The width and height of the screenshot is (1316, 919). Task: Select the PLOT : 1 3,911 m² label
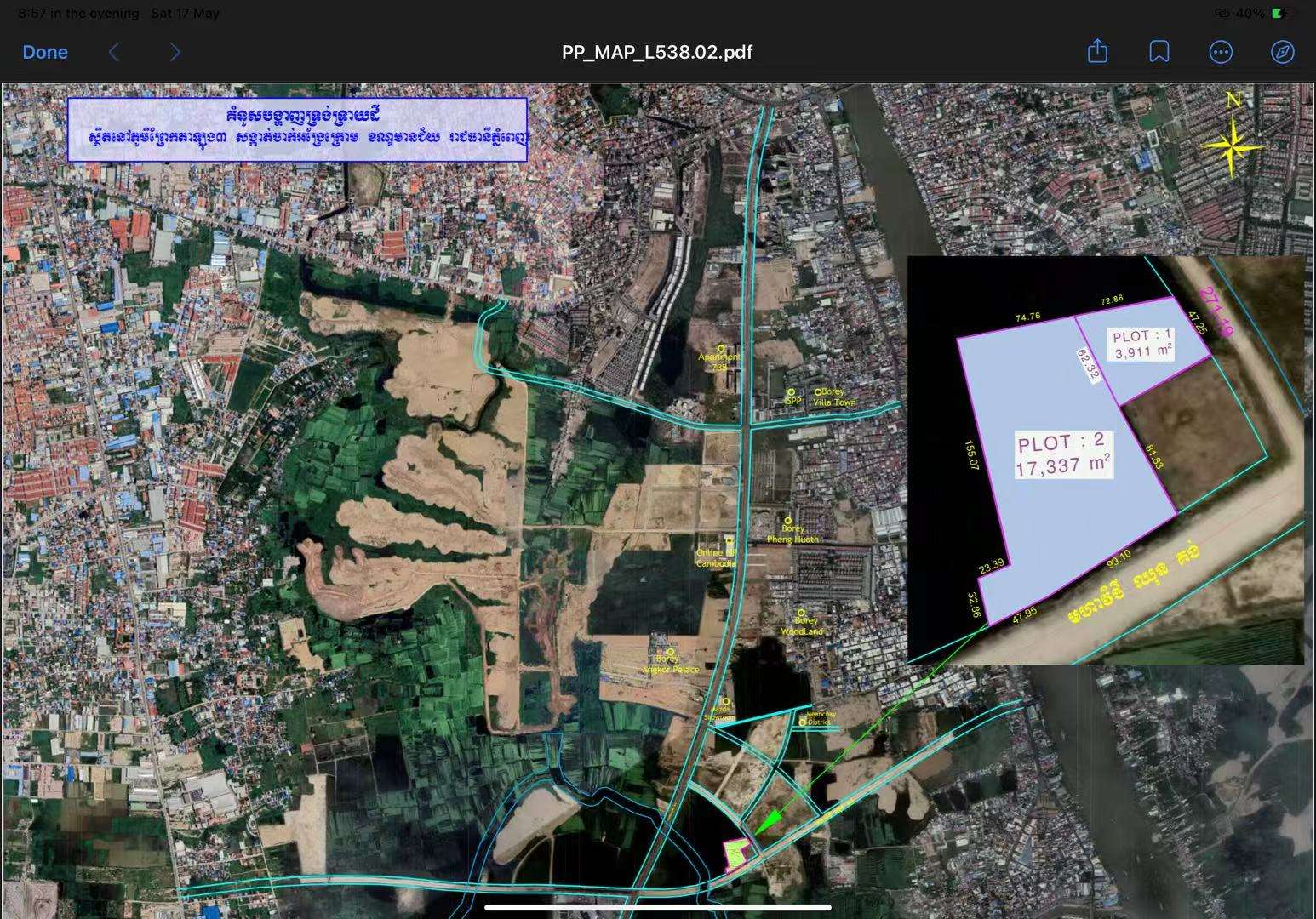1142,344
